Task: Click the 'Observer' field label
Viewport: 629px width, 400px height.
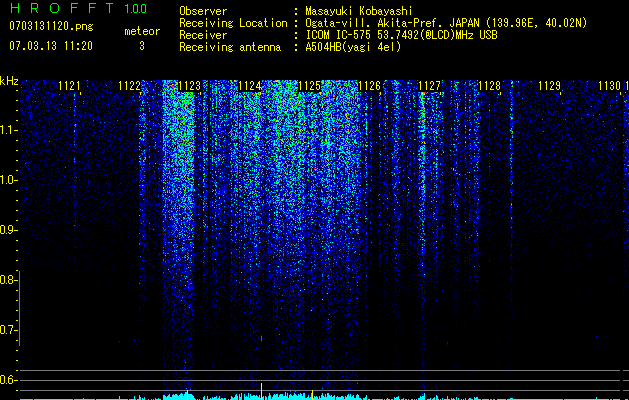Action: pyautogui.click(x=203, y=11)
